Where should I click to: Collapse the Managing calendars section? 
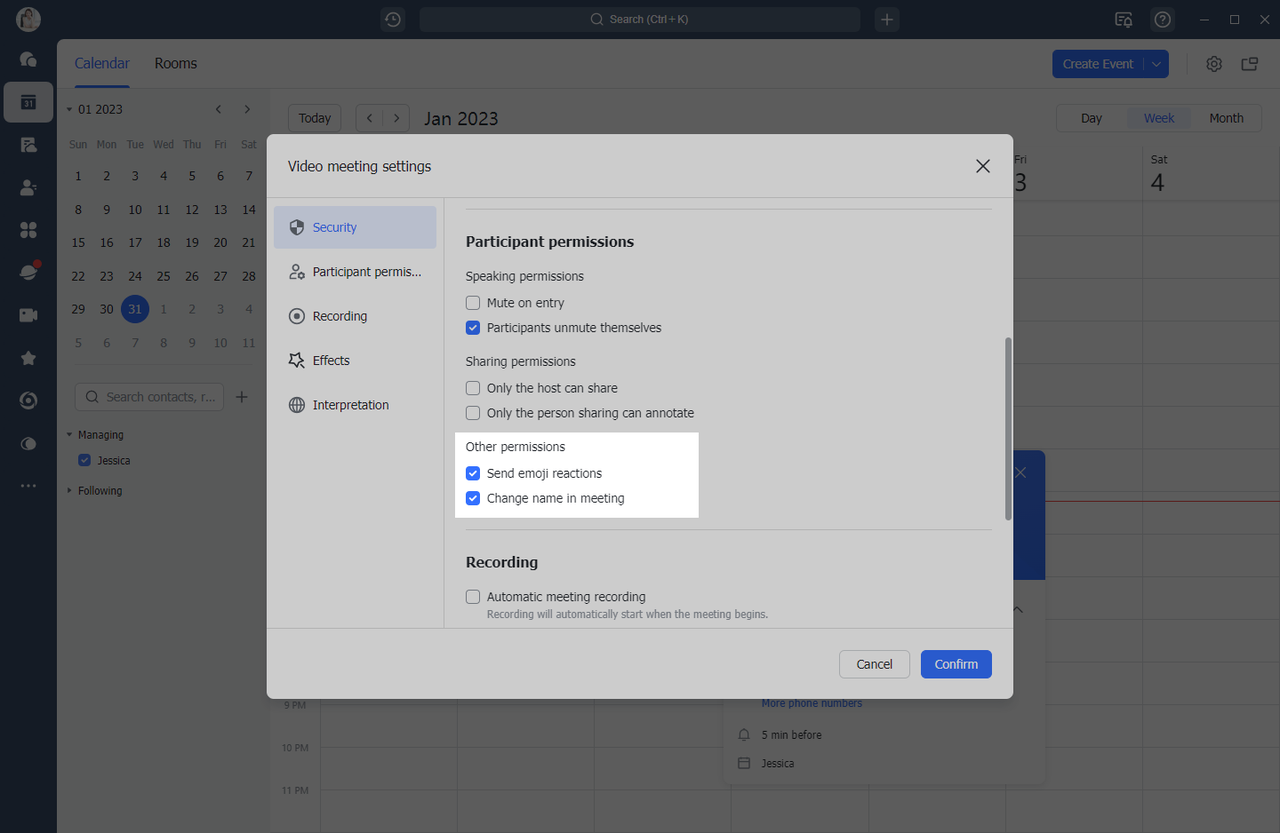70,435
